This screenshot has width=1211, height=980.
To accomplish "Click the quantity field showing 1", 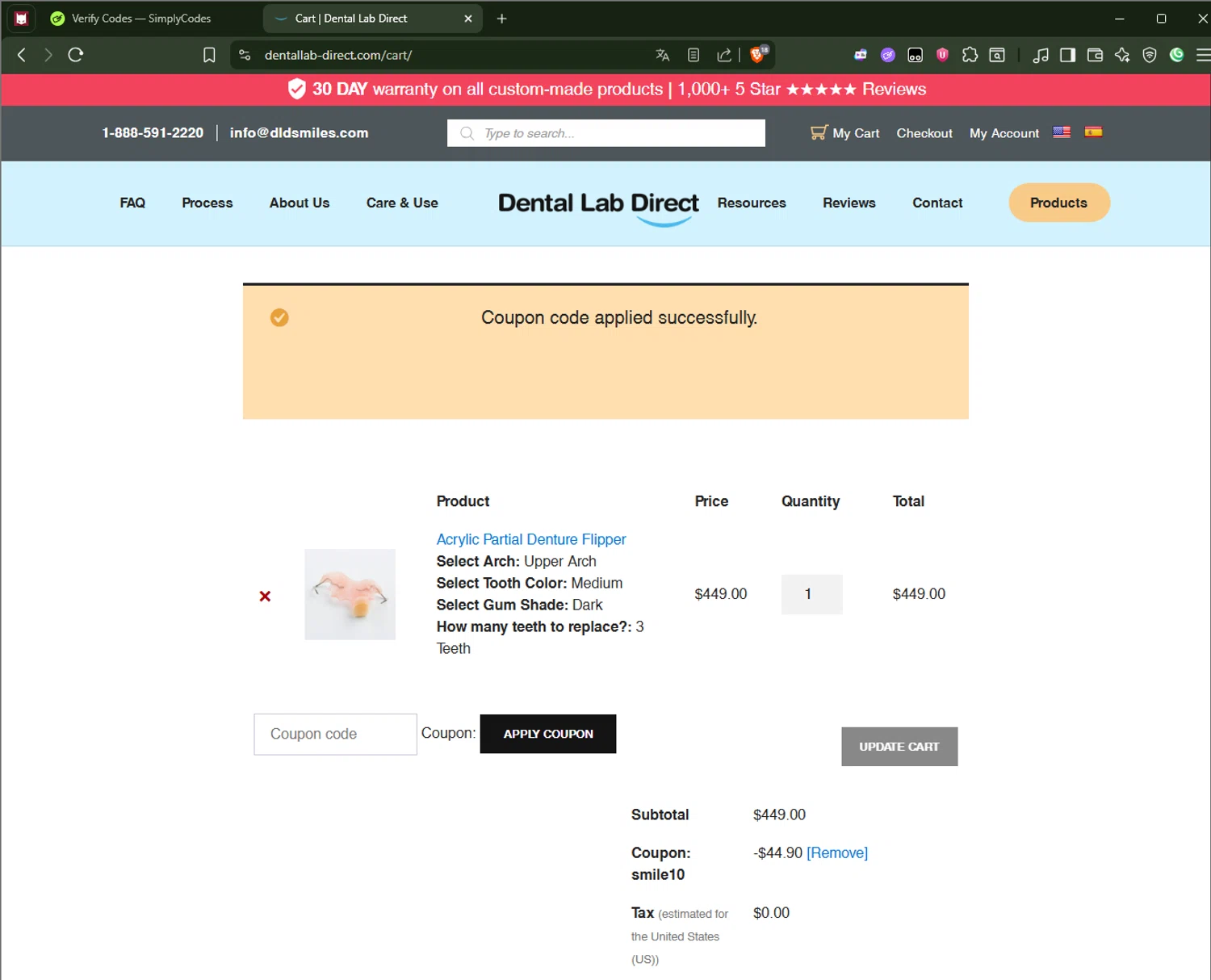I will click(811, 594).
